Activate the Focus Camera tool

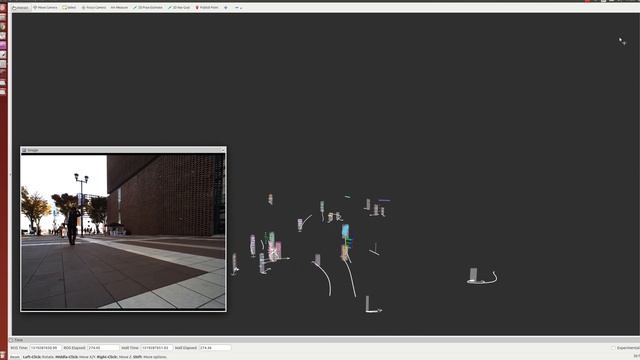[94, 7]
